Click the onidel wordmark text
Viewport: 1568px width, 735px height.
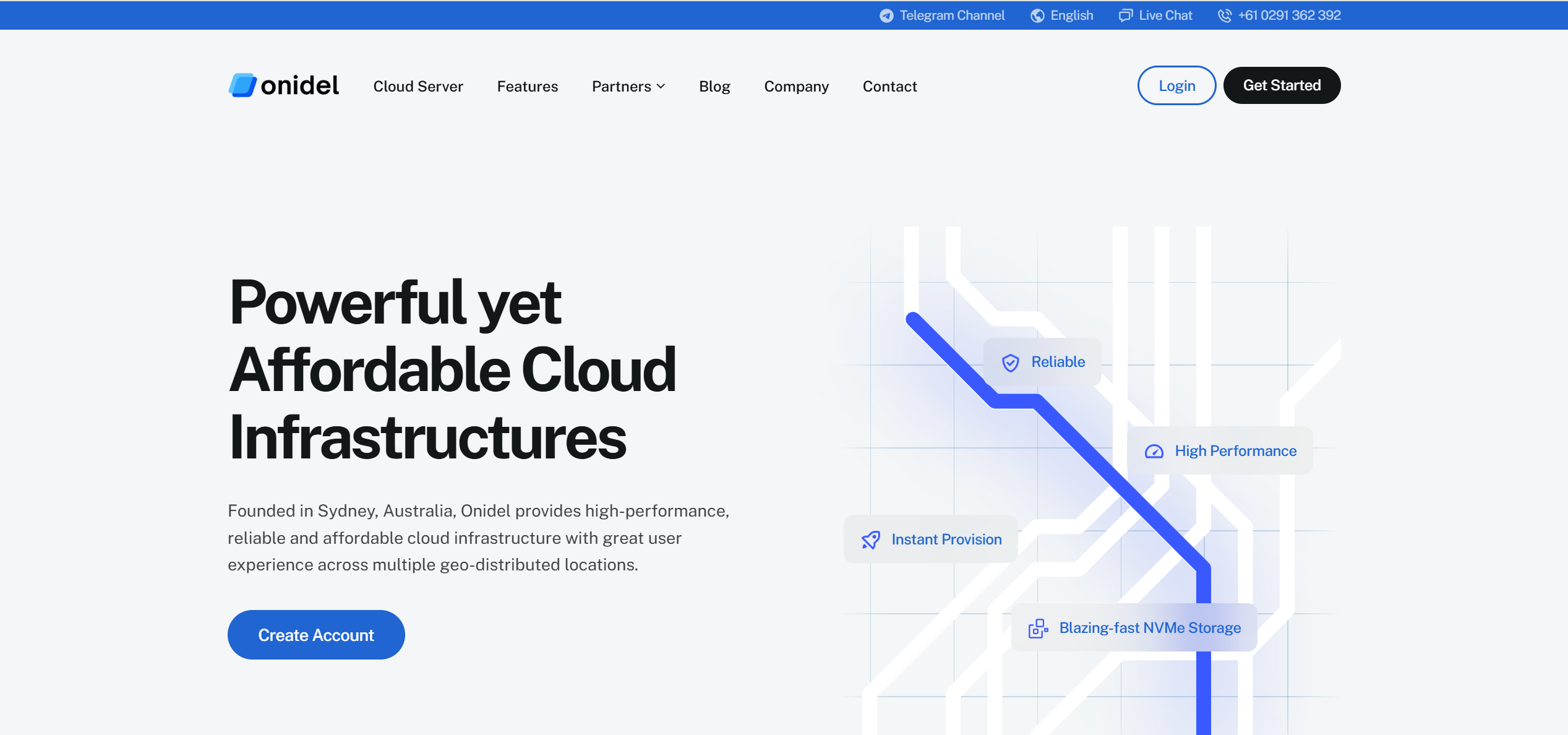[300, 85]
